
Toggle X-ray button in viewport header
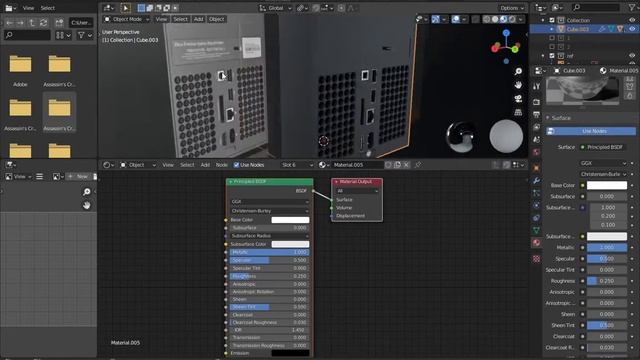pos(476,19)
